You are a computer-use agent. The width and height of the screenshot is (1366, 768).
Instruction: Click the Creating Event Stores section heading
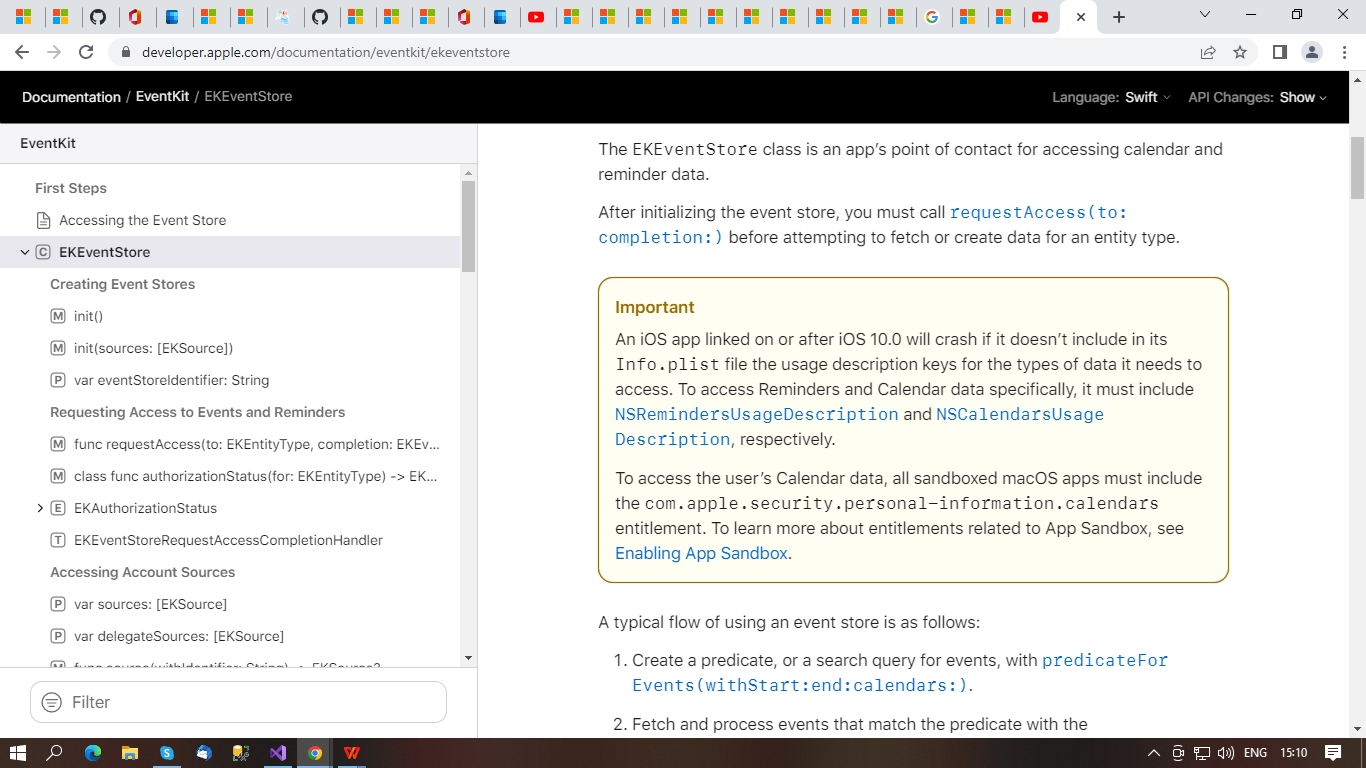point(123,284)
